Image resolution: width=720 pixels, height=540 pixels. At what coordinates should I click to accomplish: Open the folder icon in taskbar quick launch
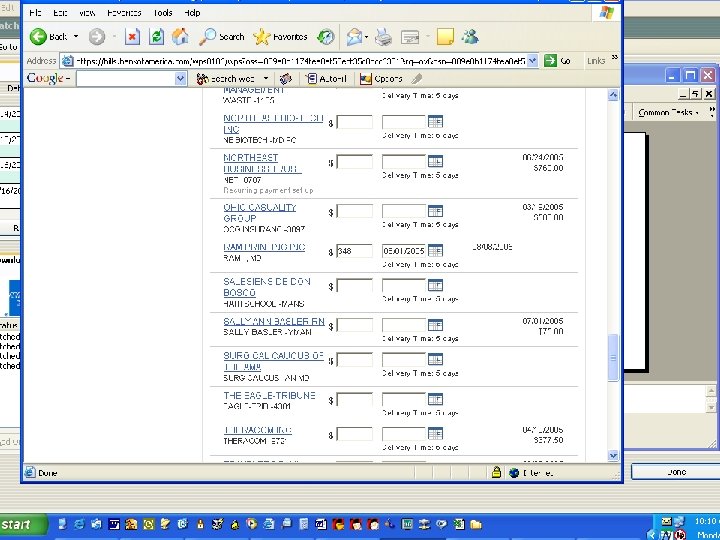click(476, 524)
